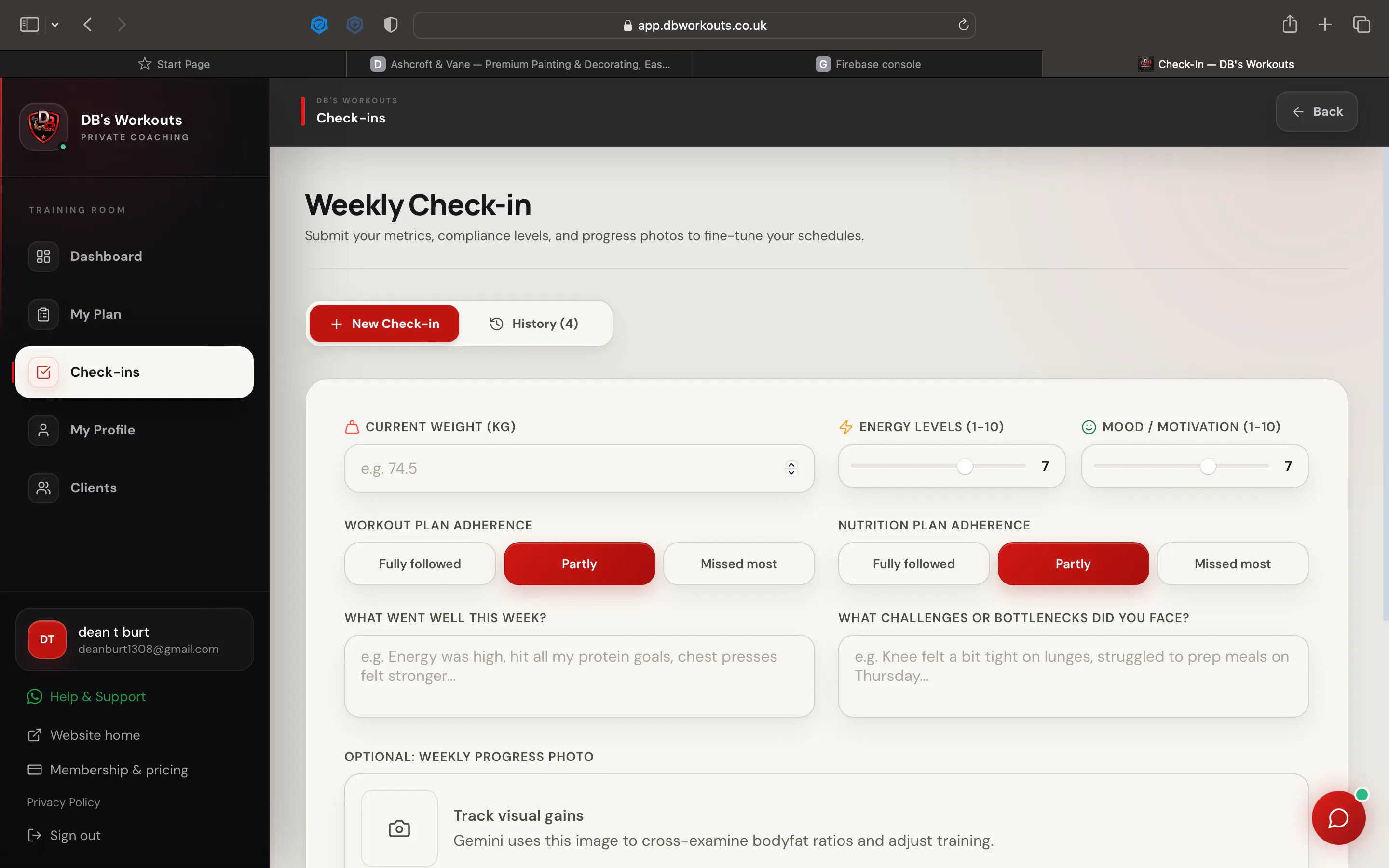Show the tab overview icon

(1362, 25)
